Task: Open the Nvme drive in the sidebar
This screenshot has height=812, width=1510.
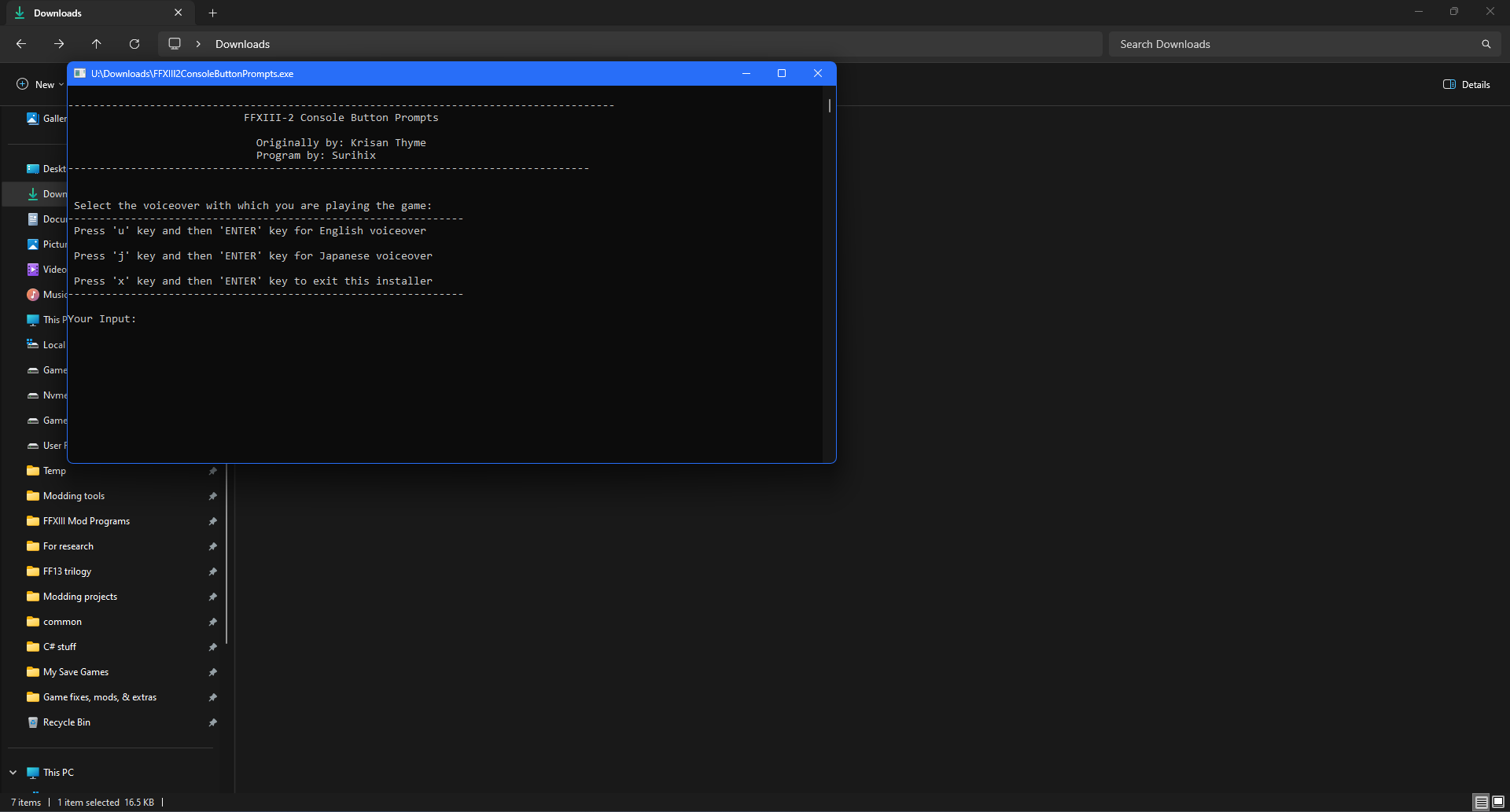Action: point(46,395)
